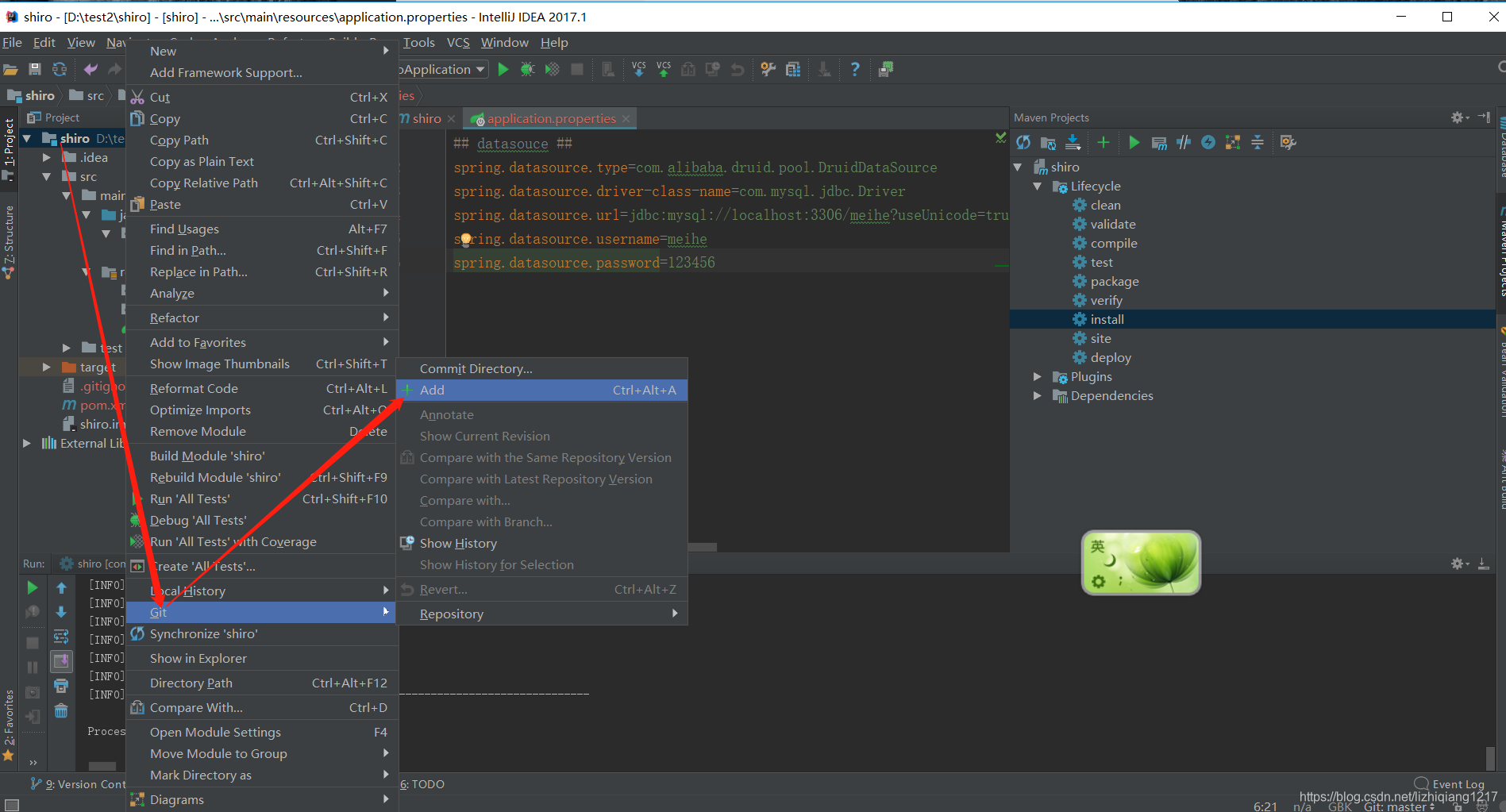Rerun process in Run panel
Viewport: 1506px width, 812px height.
(x=33, y=587)
